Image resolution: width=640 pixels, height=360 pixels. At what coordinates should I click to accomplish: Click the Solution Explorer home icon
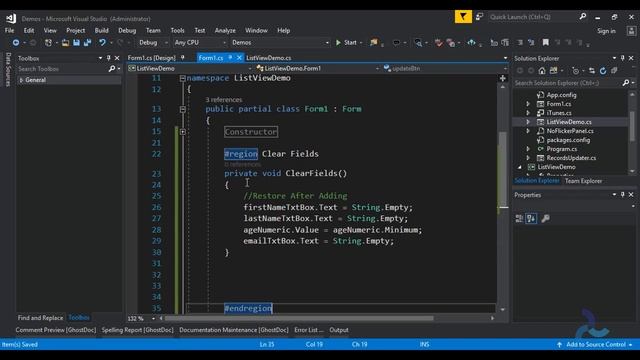click(x=542, y=71)
